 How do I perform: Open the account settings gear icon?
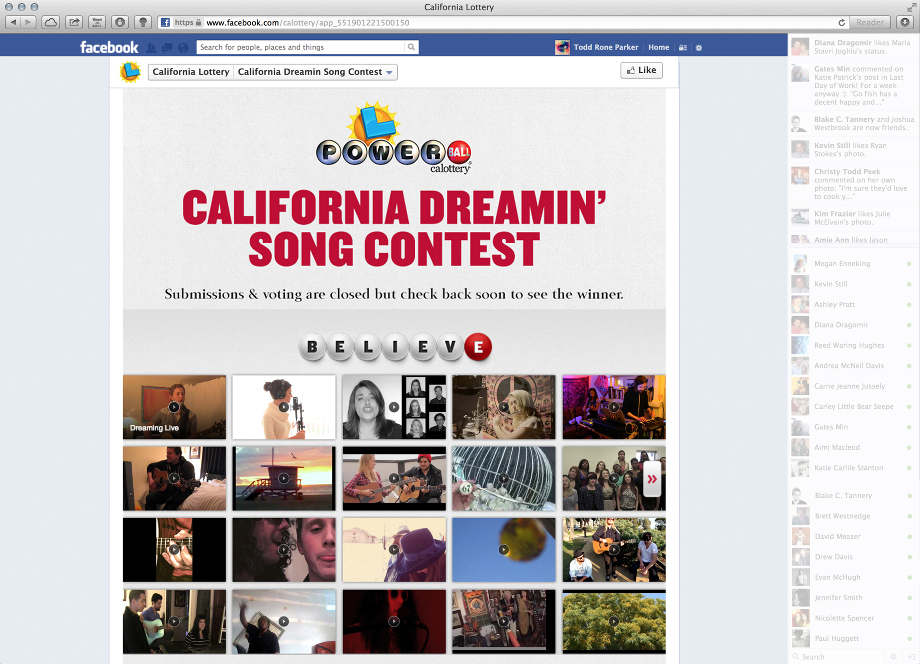tap(699, 48)
